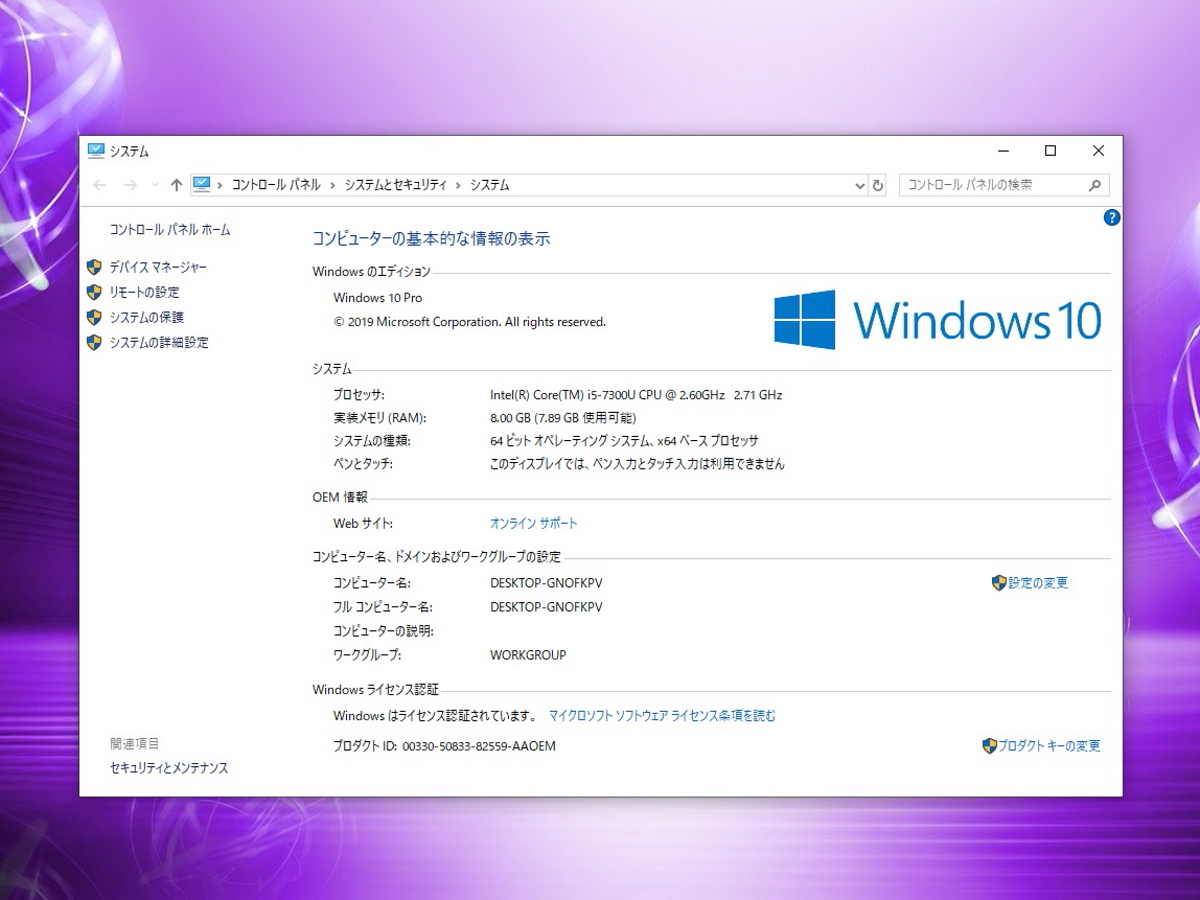
Task: Click full name DESKTOP-GNOFKPV beside フル コンピューター名
Action: (x=546, y=606)
